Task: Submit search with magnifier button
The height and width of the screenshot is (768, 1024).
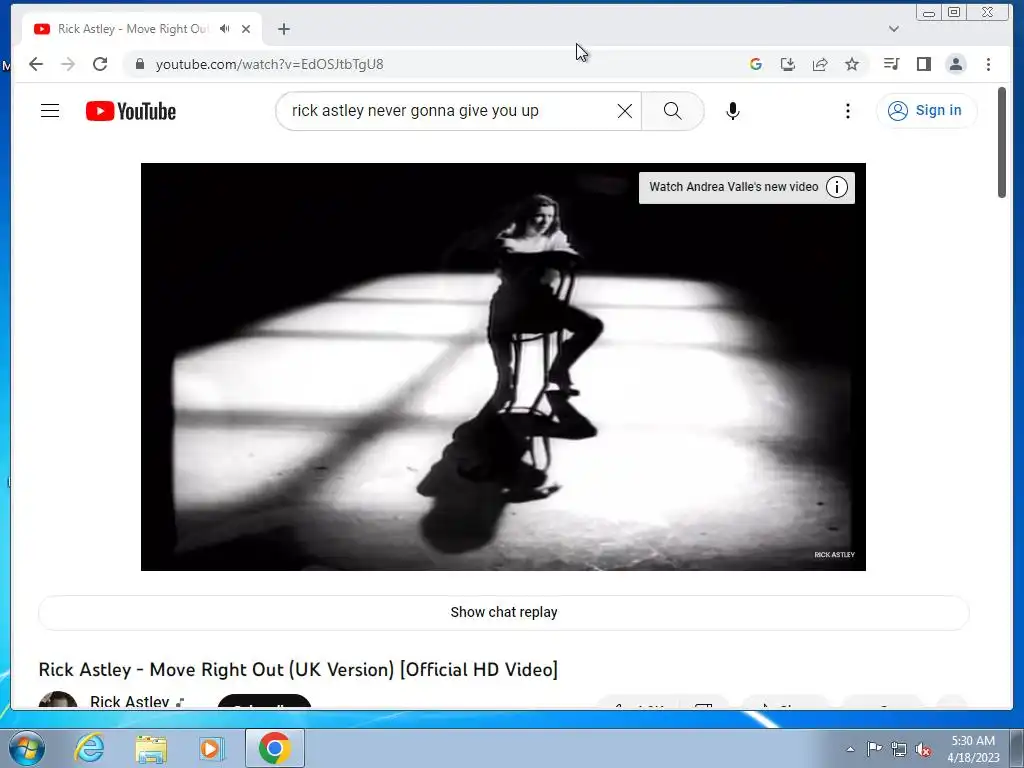Action: pyautogui.click(x=673, y=111)
